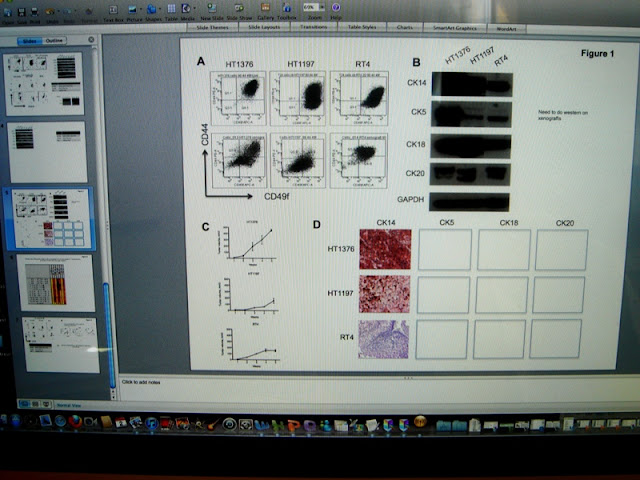Click the Redo toolbar icon
Screen dimensions: 640x480
(x=67, y=12)
